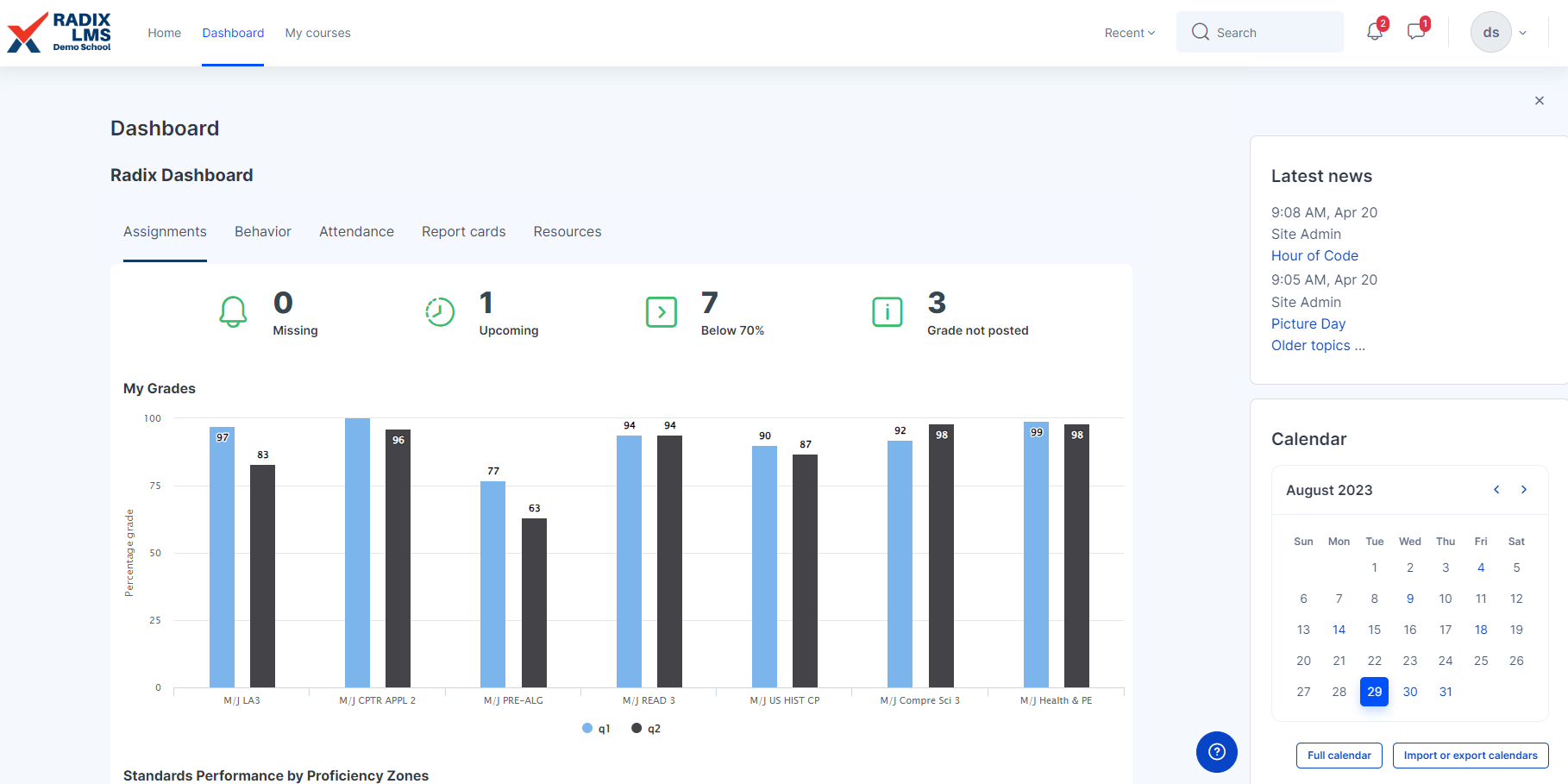The height and width of the screenshot is (784, 1568).
Task: Go to next month in calendar
Action: (x=1524, y=490)
